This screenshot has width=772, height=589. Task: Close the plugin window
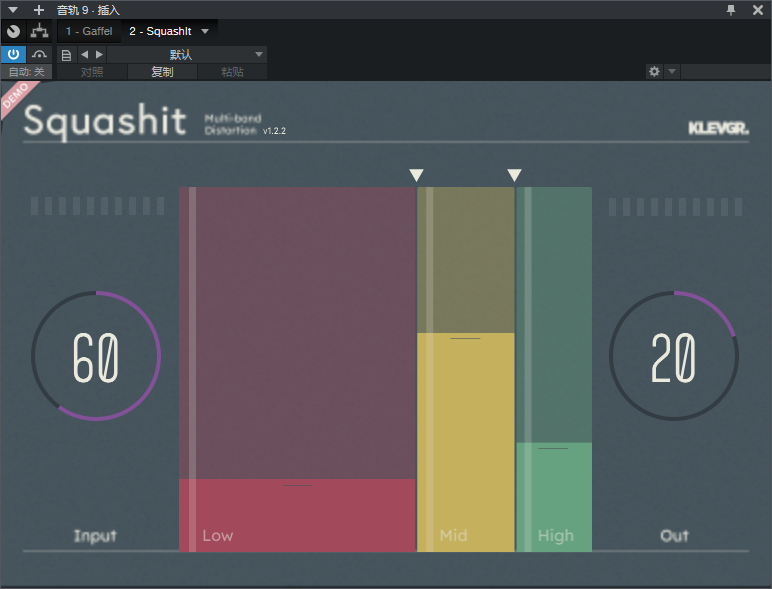(758, 10)
